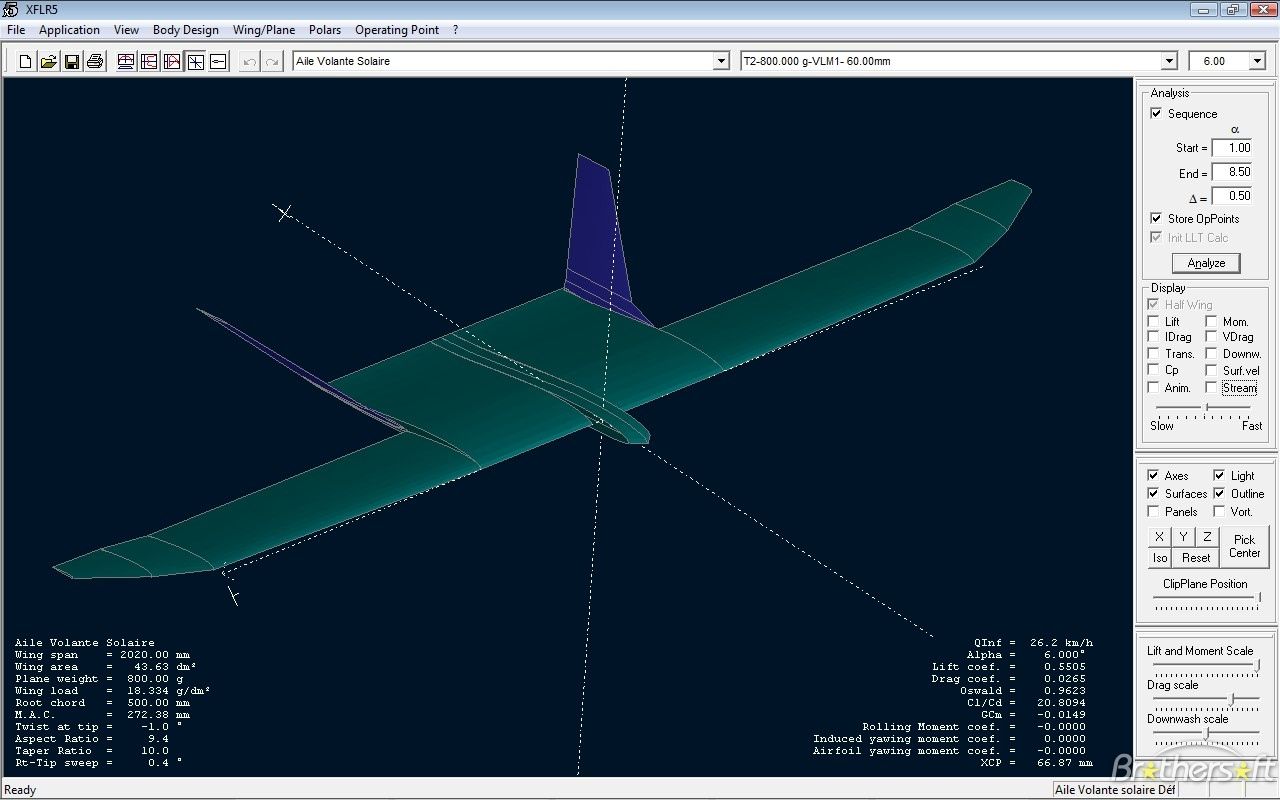Click the 'Wing span = 2020.00 mm' text
1280x800 pixels.
[102, 655]
